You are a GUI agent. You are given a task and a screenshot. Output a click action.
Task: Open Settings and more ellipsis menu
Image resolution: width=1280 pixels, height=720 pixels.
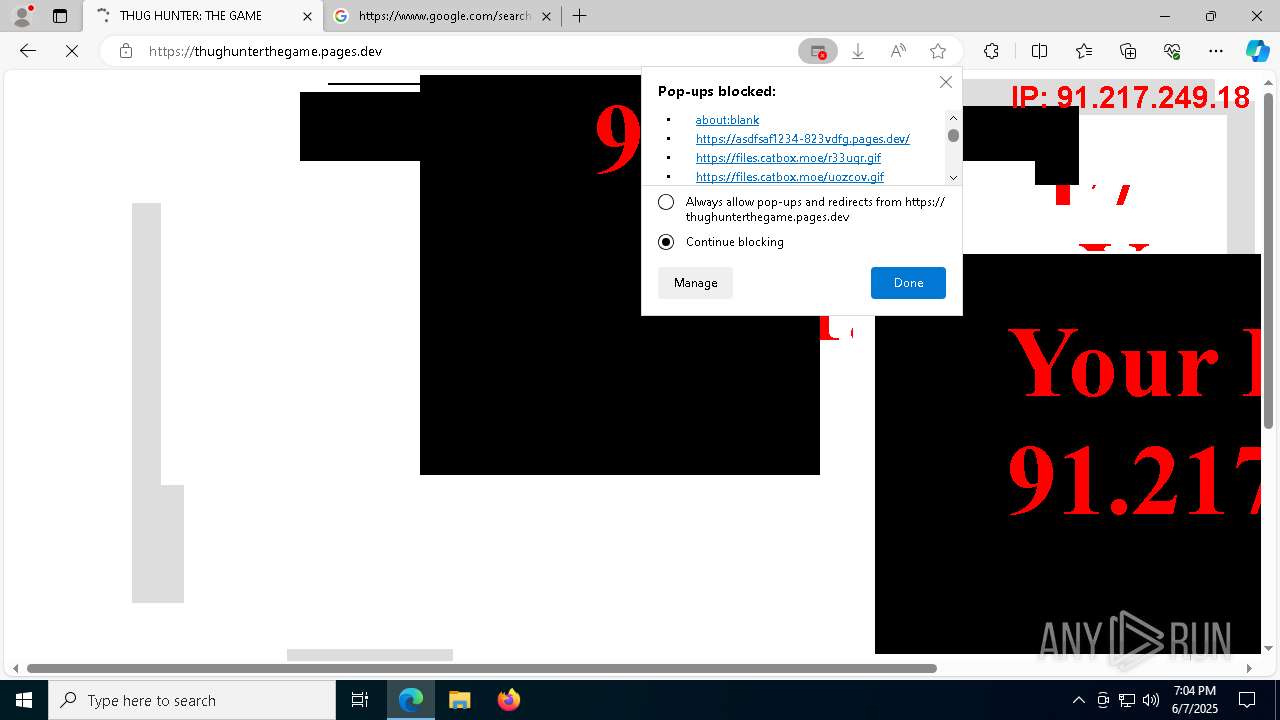pos(1216,51)
